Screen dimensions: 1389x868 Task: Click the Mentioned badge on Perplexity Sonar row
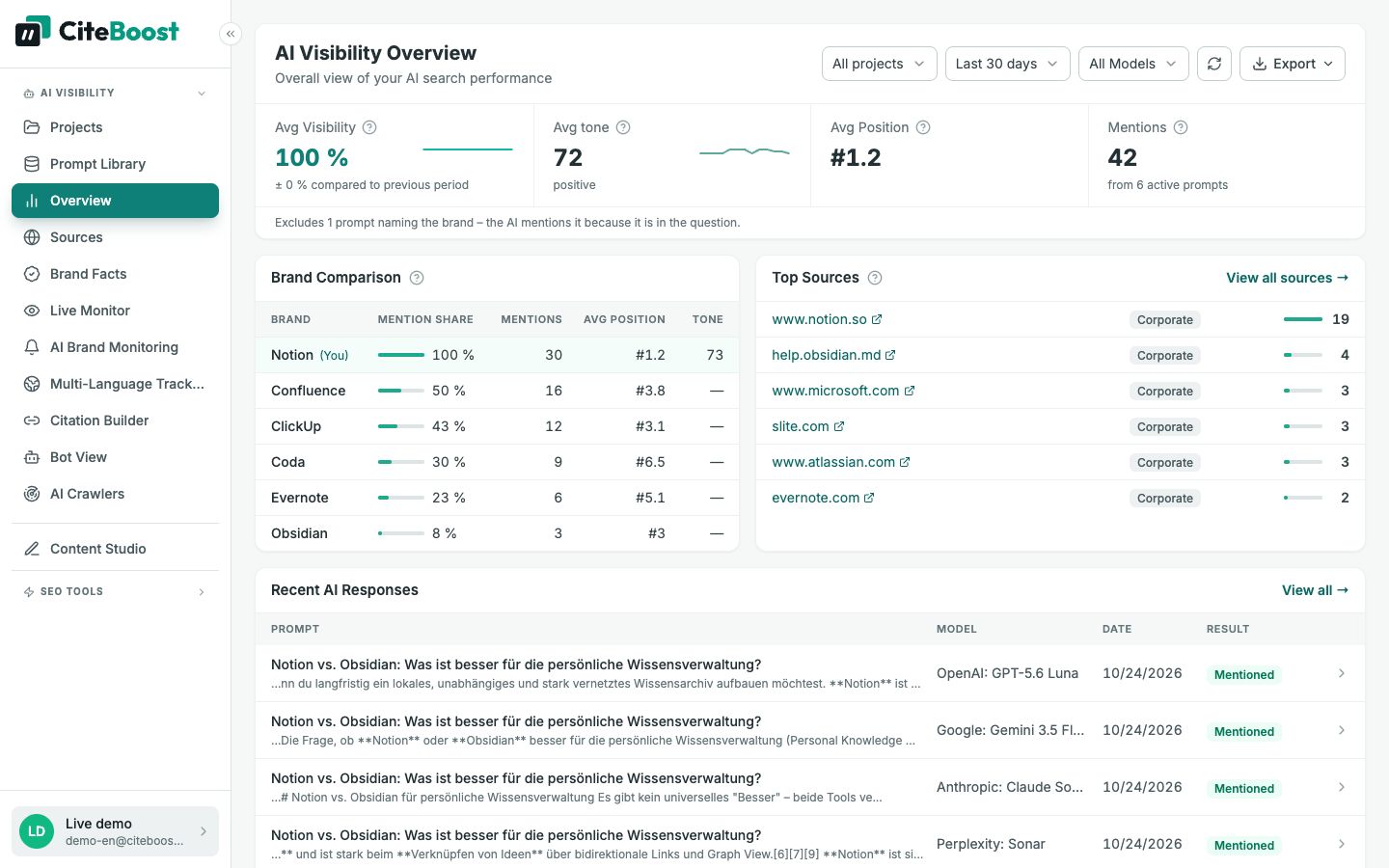pyautogui.click(x=1244, y=845)
